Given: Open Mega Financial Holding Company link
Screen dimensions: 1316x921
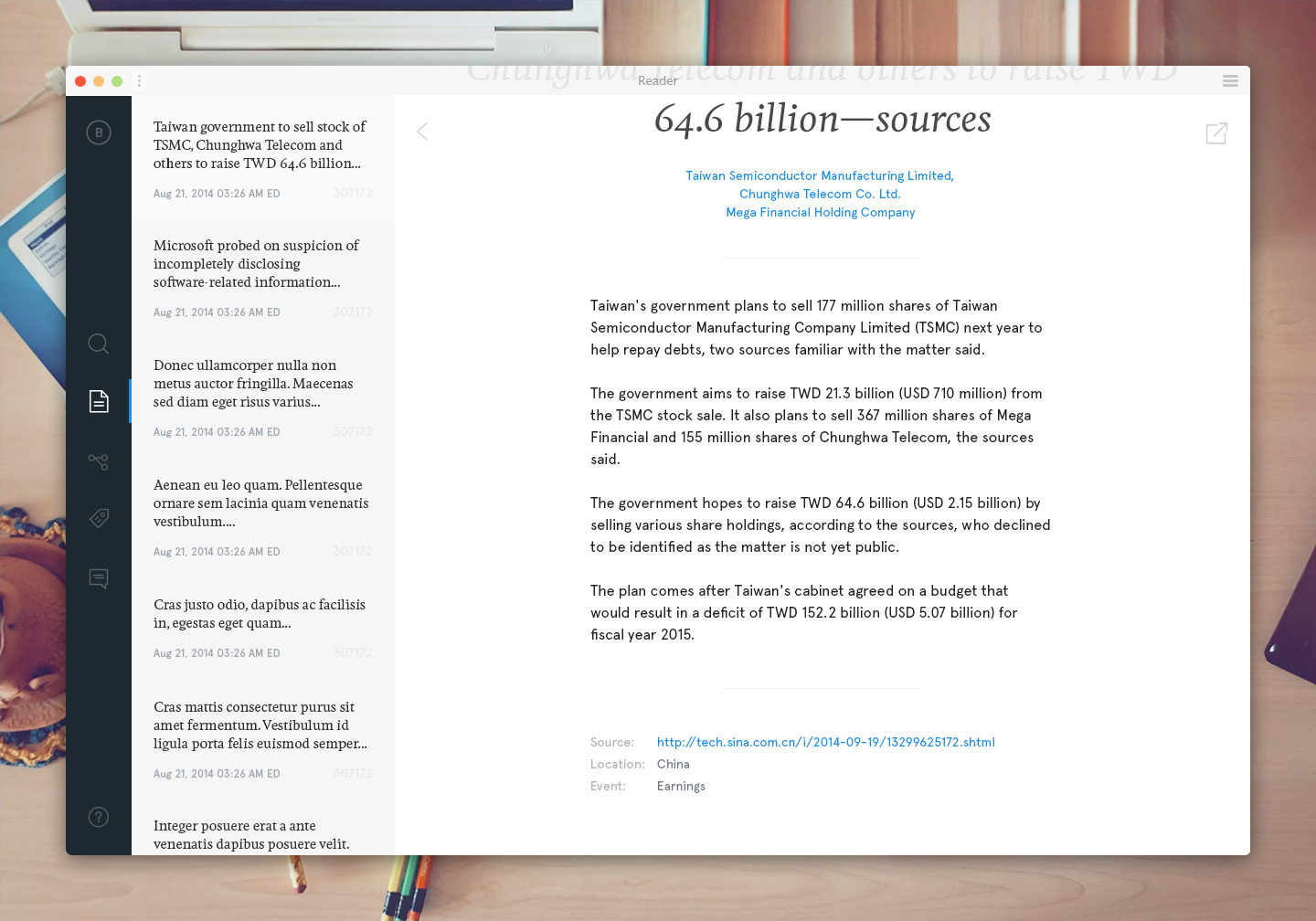Looking at the screenshot, I should coord(821,212).
